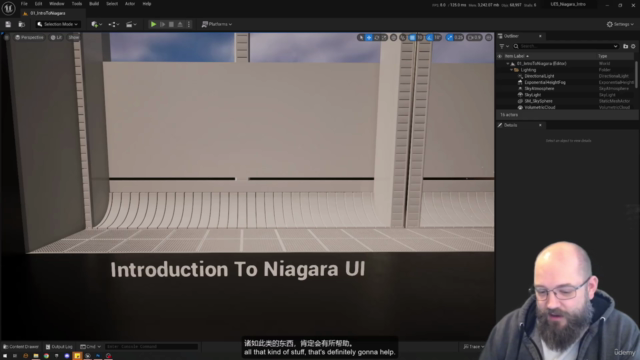Close the Outliner panel tab
Screen dimensions: 640x360
(x=540, y=36)
